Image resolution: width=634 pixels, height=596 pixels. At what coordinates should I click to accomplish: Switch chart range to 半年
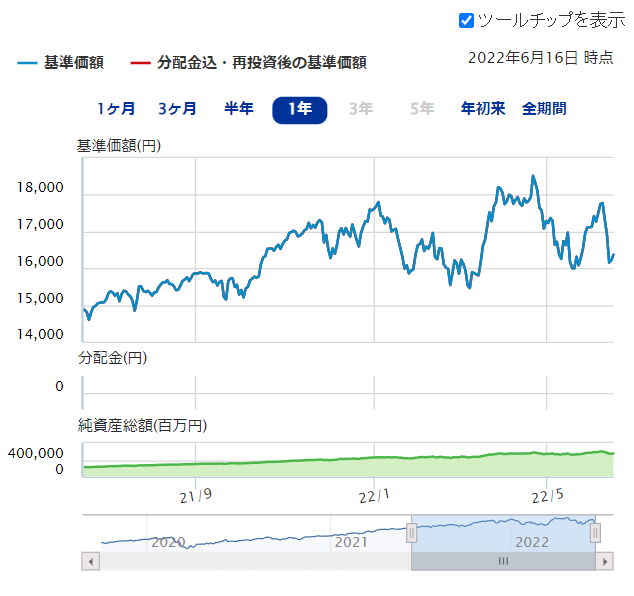tap(238, 109)
